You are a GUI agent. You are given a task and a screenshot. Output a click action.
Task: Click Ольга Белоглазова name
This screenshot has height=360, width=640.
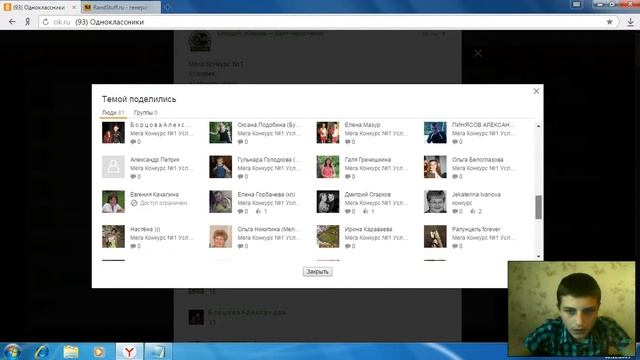(x=478, y=160)
